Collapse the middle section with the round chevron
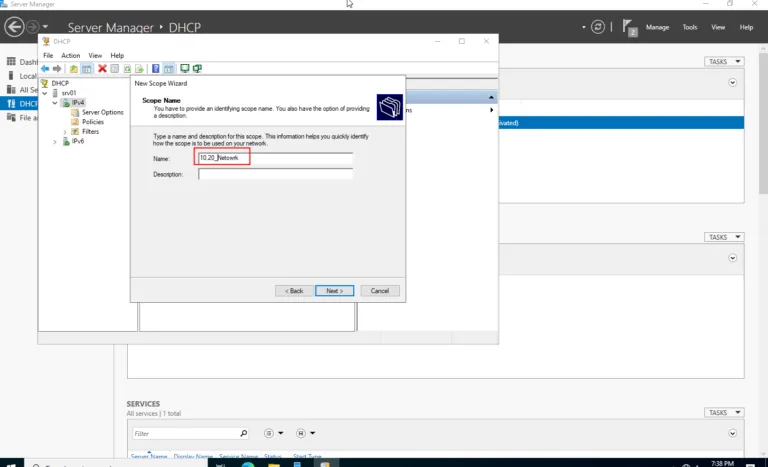This screenshot has height=467, width=768. pyautogui.click(x=732, y=258)
